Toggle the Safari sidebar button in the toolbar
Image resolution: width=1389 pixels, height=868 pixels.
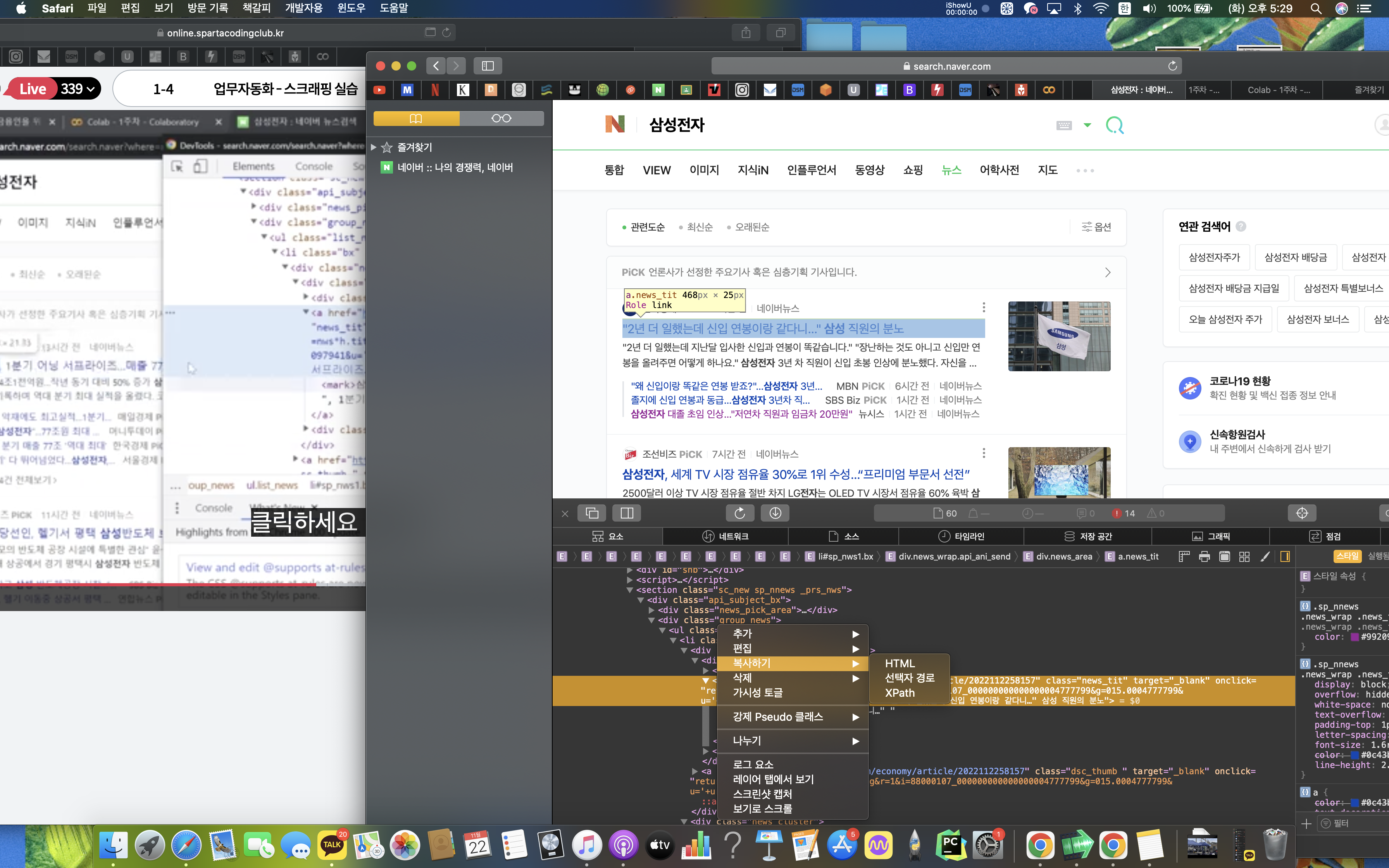(x=488, y=66)
